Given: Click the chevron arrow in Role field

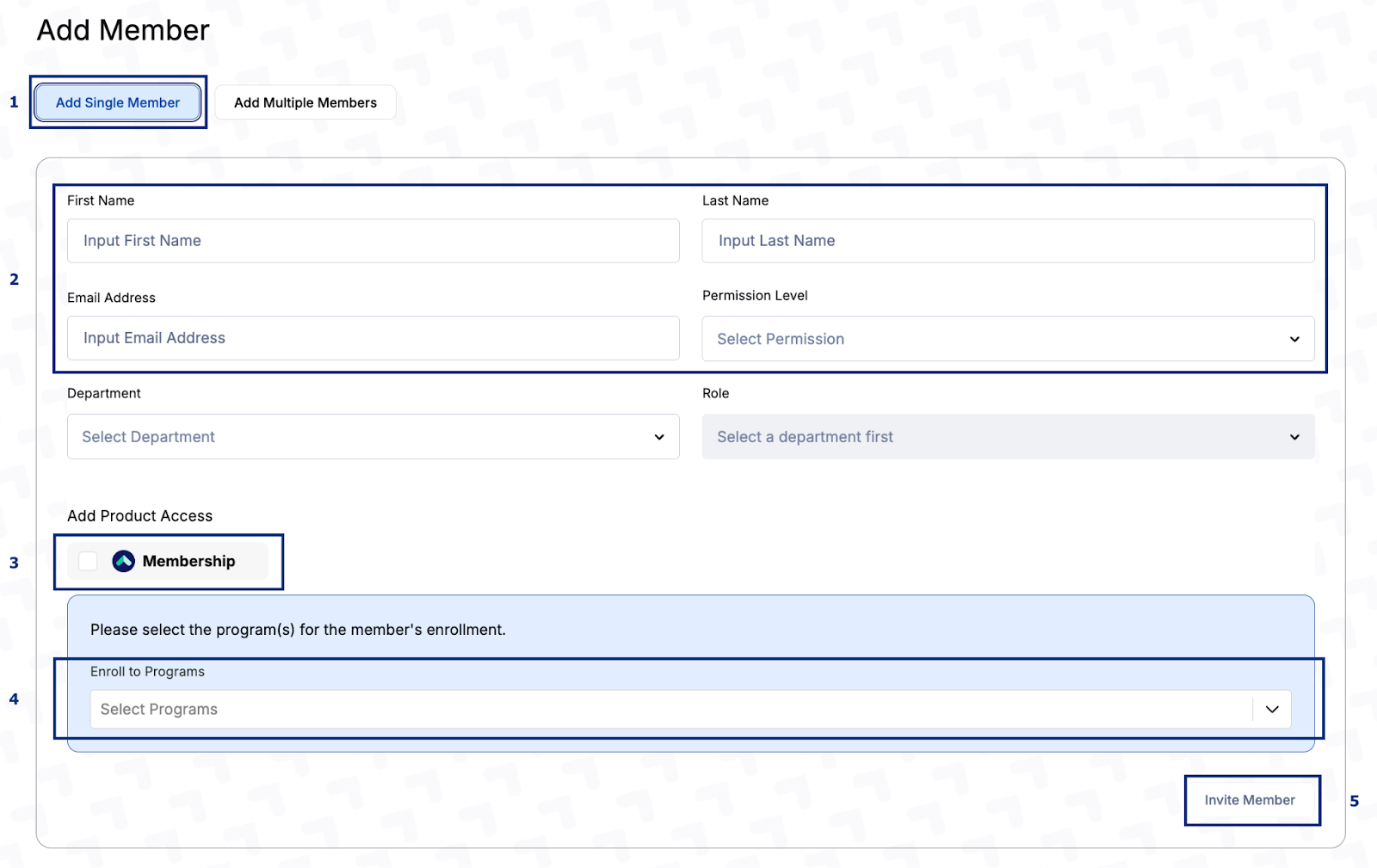Looking at the screenshot, I should click(x=1294, y=437).
